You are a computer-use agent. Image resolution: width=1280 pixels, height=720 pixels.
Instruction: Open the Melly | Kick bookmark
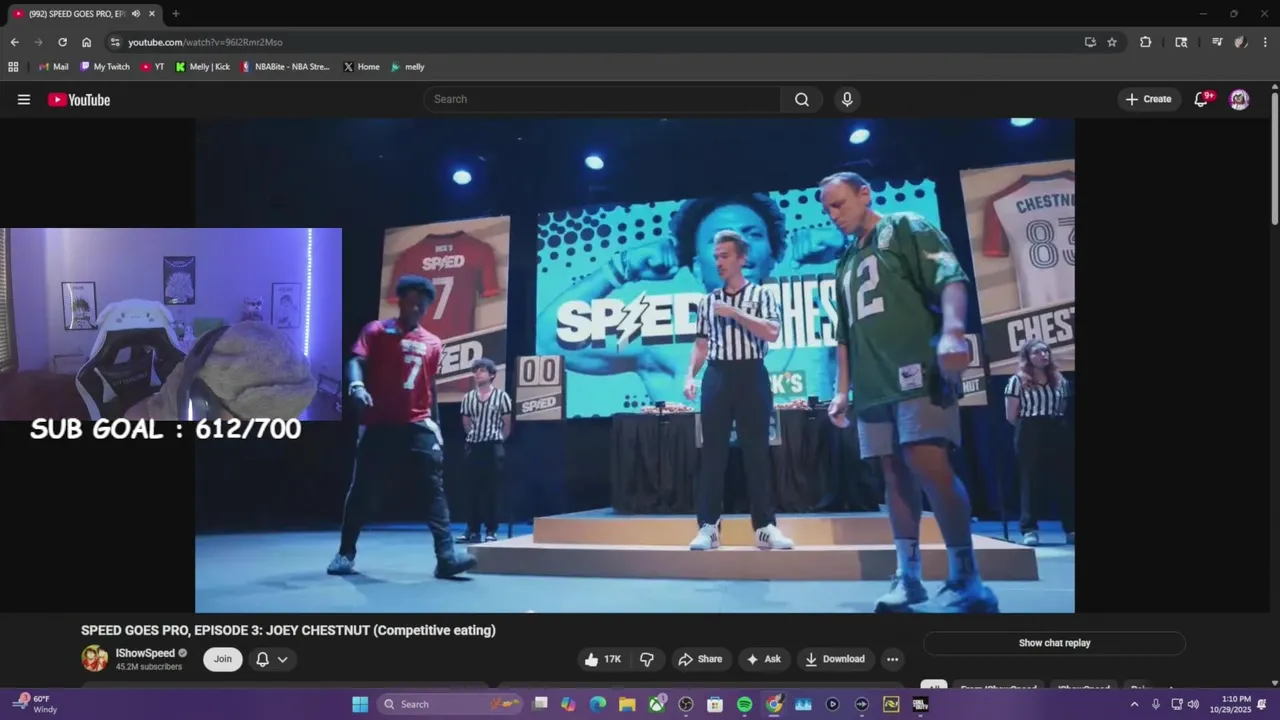pos(202,67)
